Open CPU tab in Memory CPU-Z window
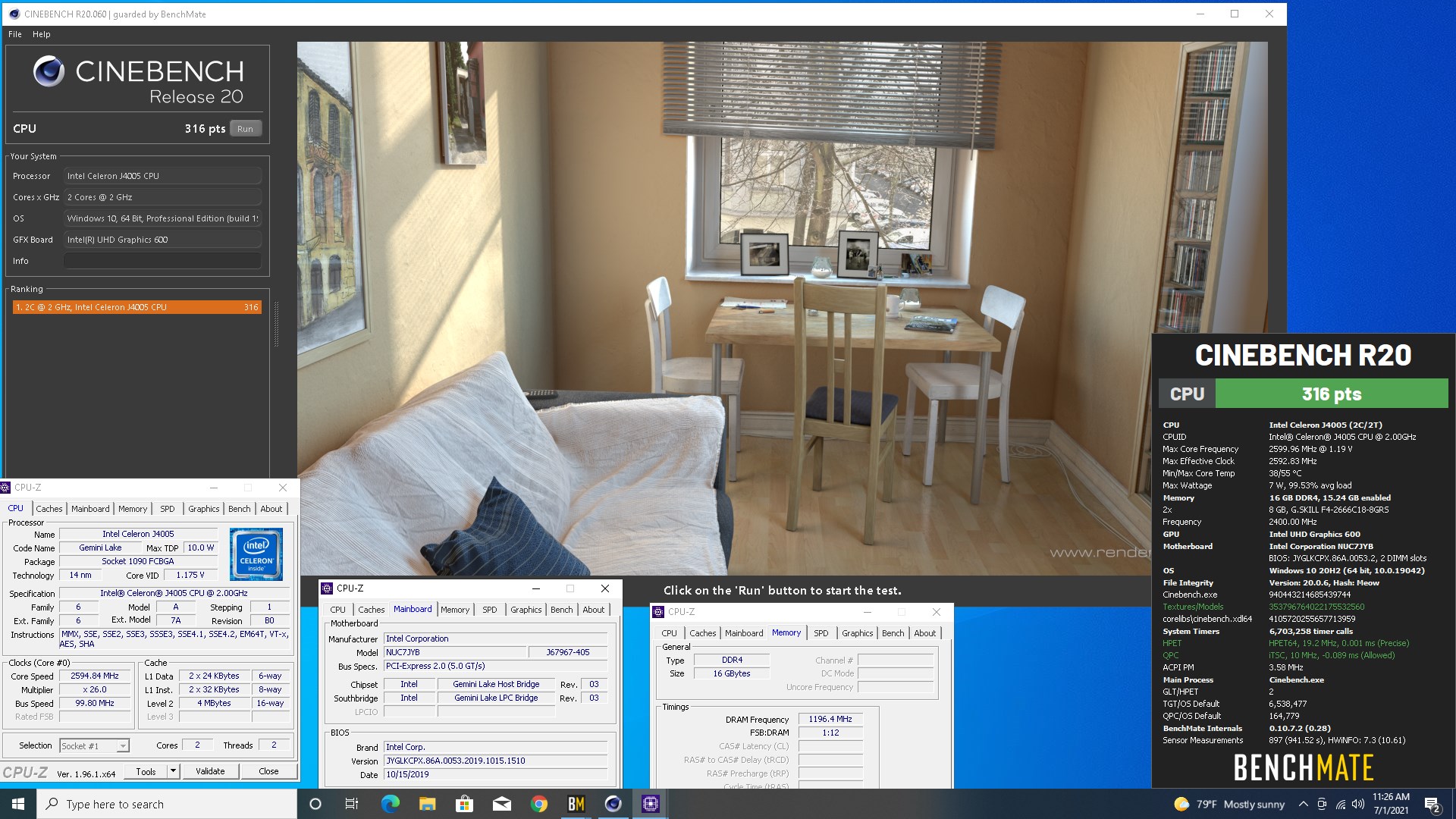This screenshot has width=1456, height=819. tap(670, 633)
